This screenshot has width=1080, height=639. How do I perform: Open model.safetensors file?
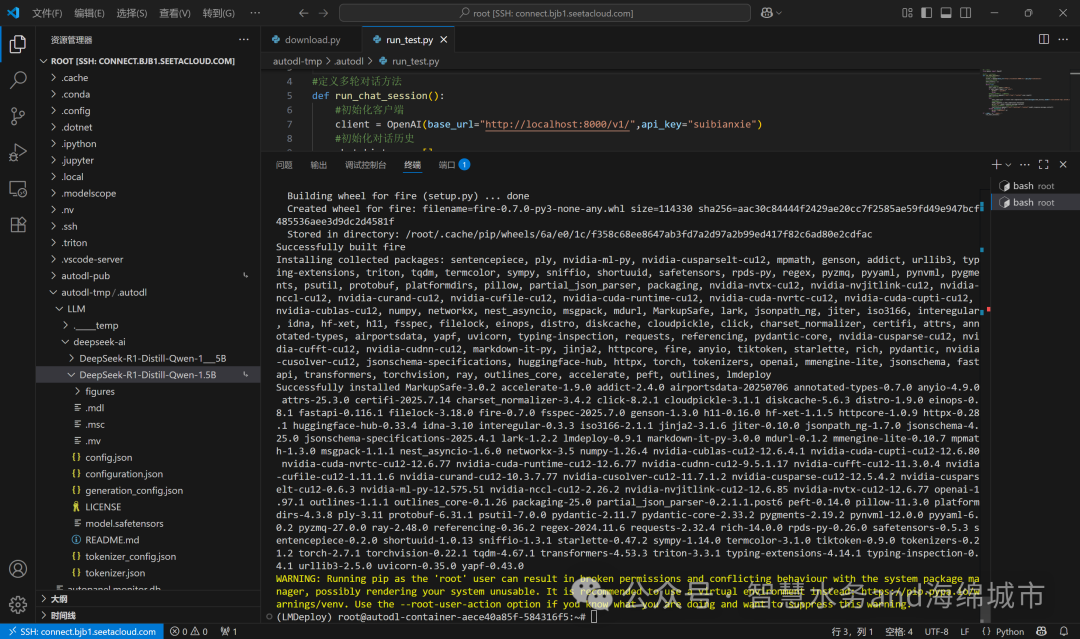point(149,524)
